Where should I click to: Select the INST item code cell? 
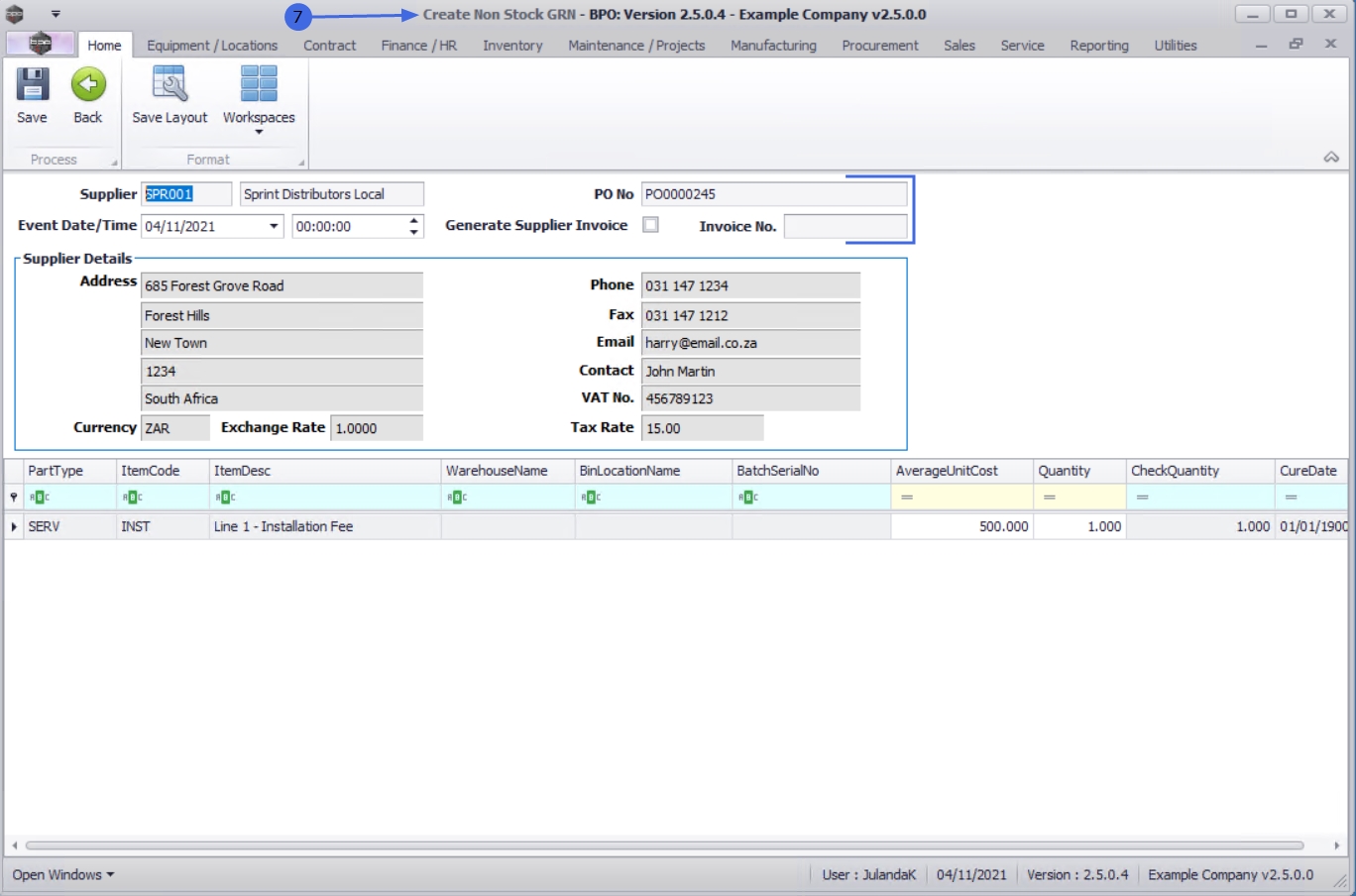click(163, 526)
